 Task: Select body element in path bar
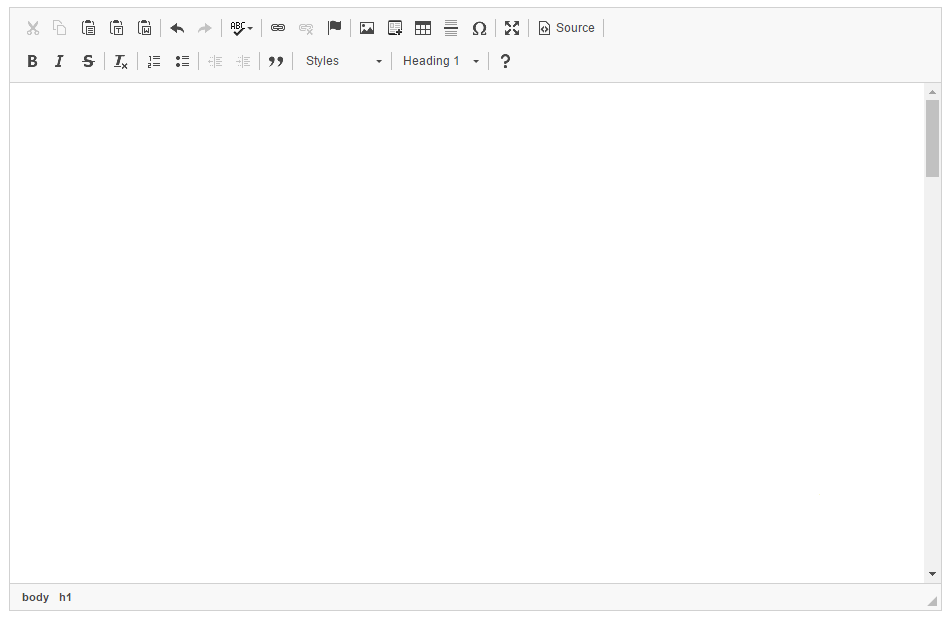[35, 597]
